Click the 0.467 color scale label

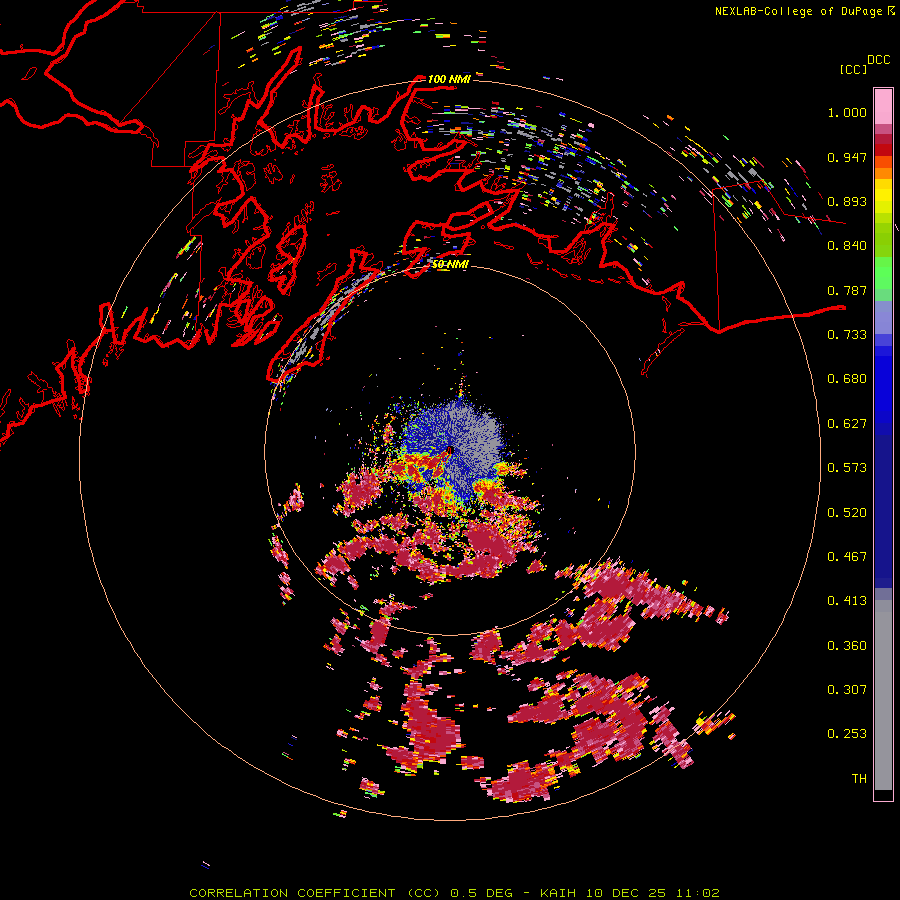pyautogui.click(x=847, y=557)
